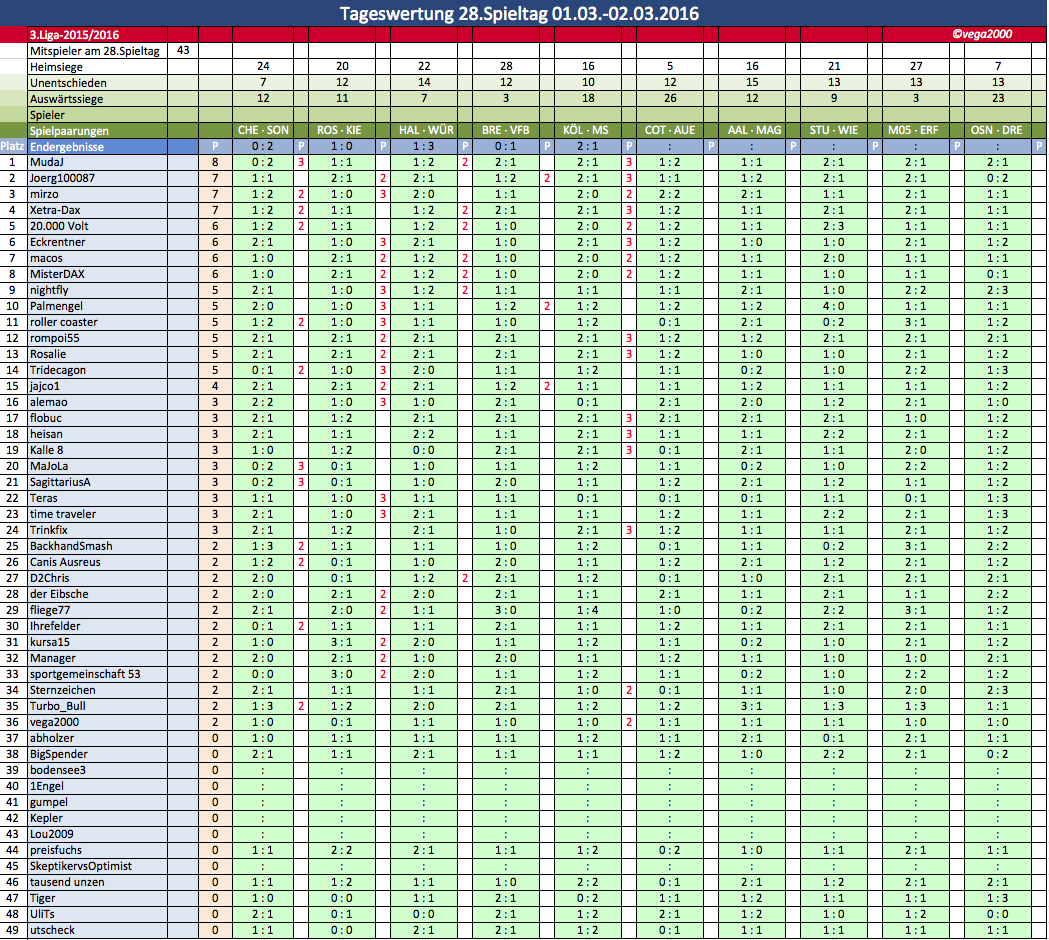Viewport: 1049px width, 940px height.
Task: Click player name Canis Ausreus
Action: pos(65,563)
